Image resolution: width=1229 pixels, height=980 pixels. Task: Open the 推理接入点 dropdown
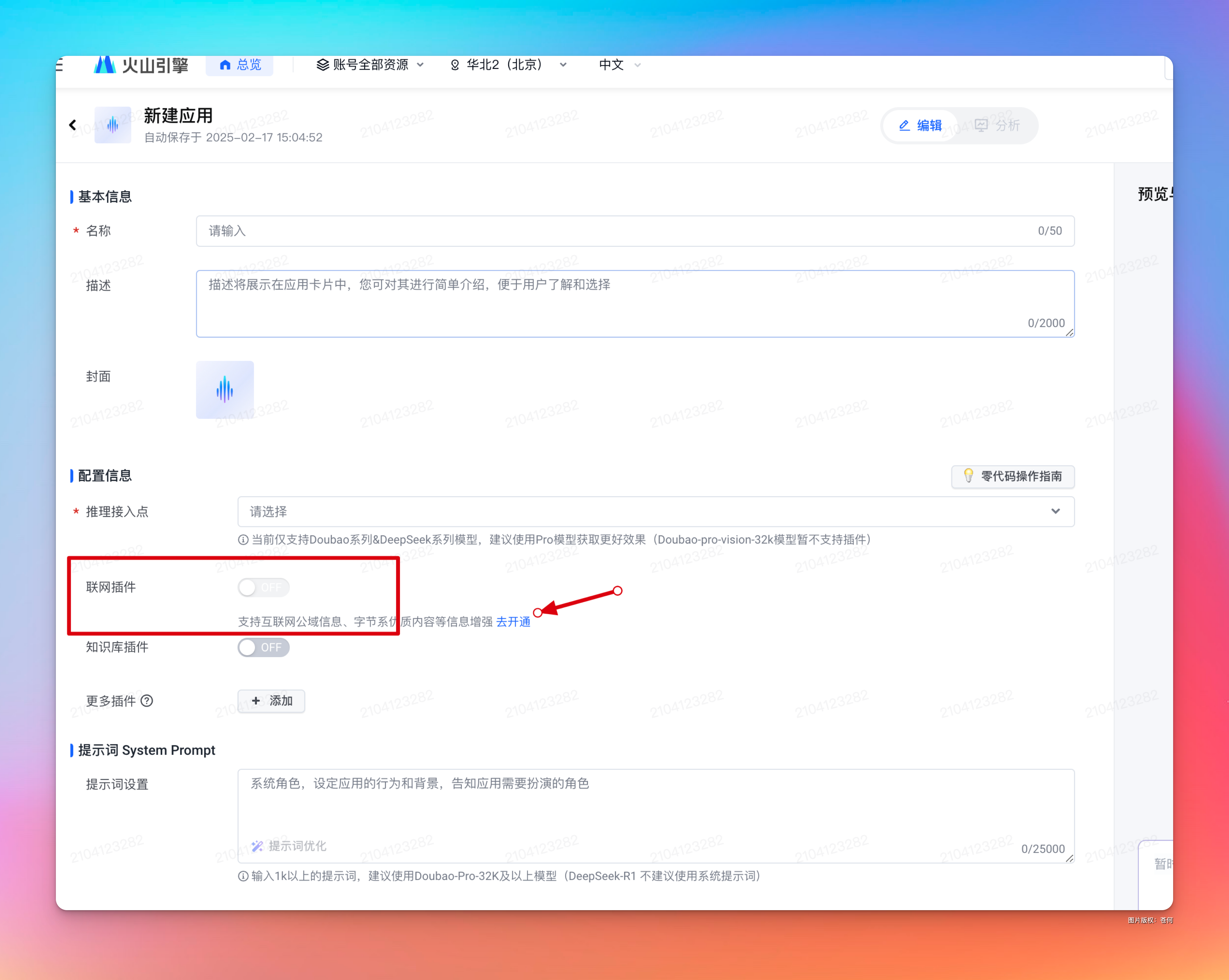(x=656, y=512)
